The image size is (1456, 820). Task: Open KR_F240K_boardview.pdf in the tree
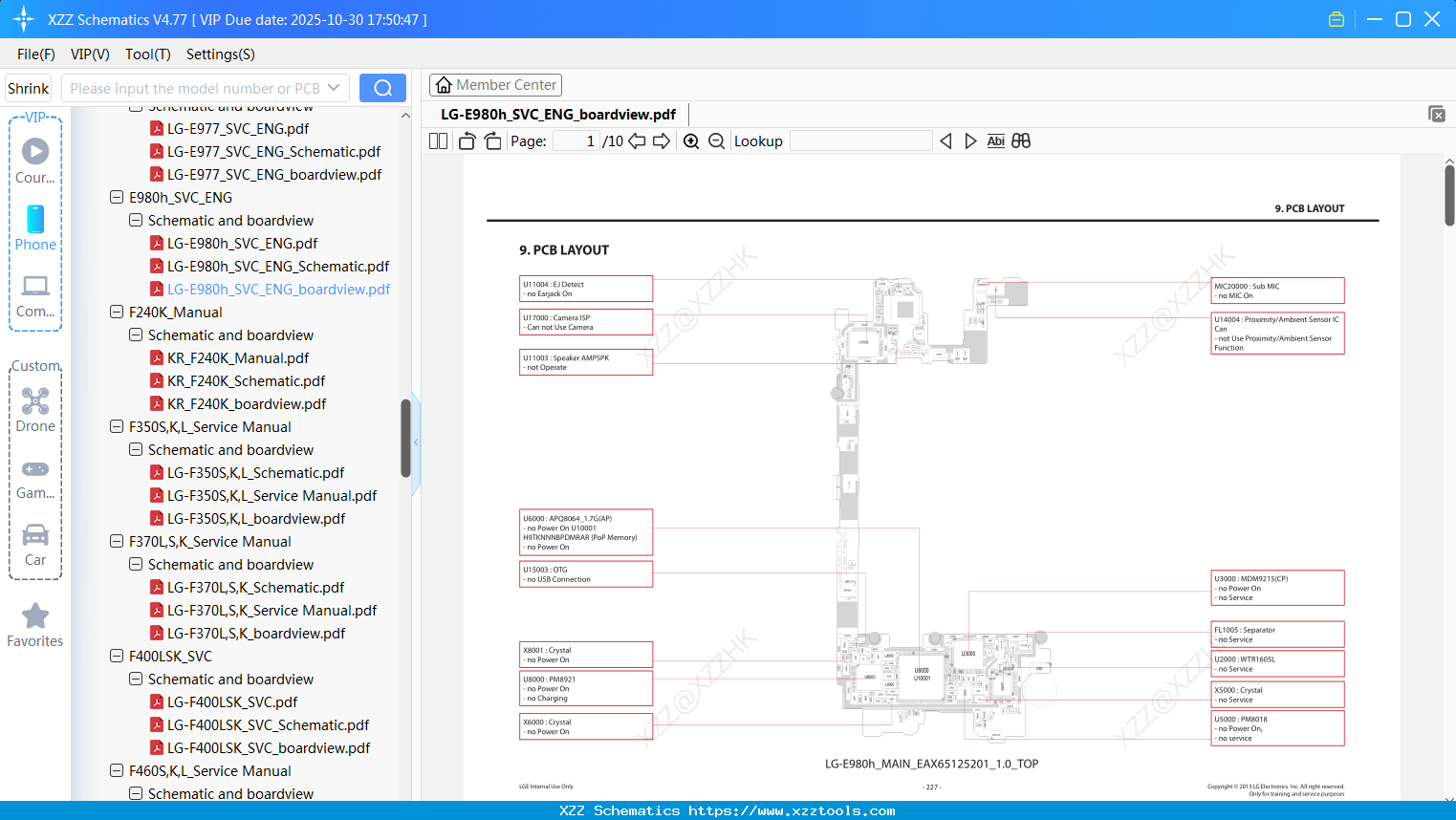click(x=247, y=404)
